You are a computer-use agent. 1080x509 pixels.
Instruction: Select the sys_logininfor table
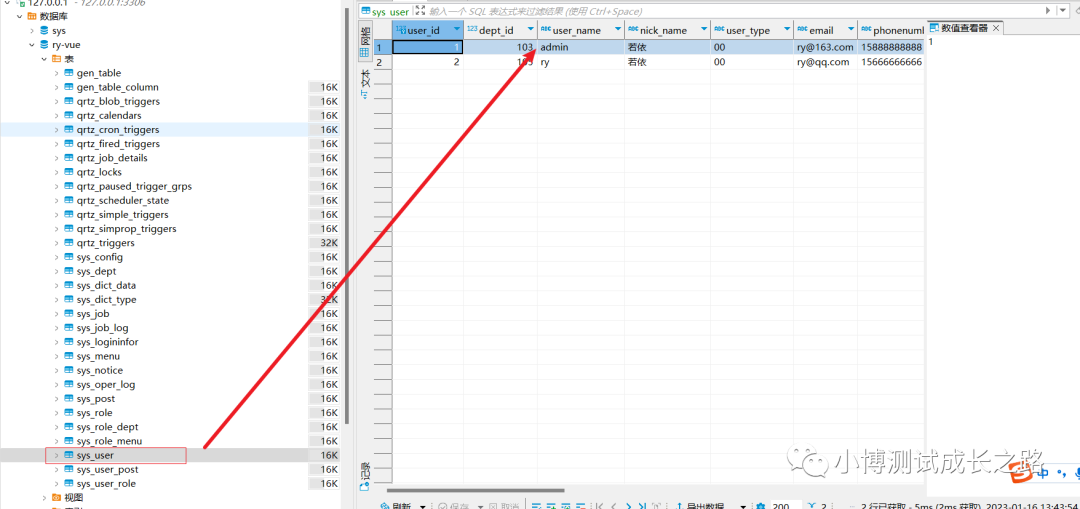point(107,342)
